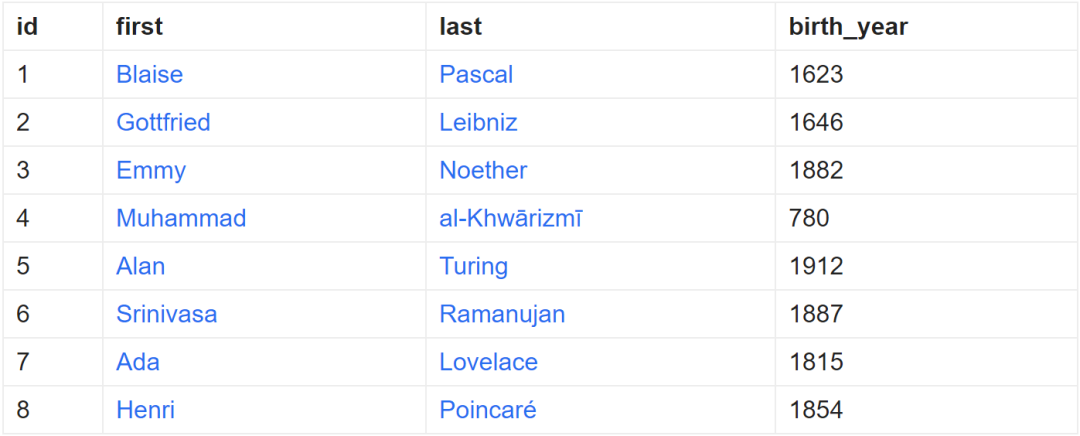
Task: Follow the Poincaré link
Action: [x=487, y=411]
